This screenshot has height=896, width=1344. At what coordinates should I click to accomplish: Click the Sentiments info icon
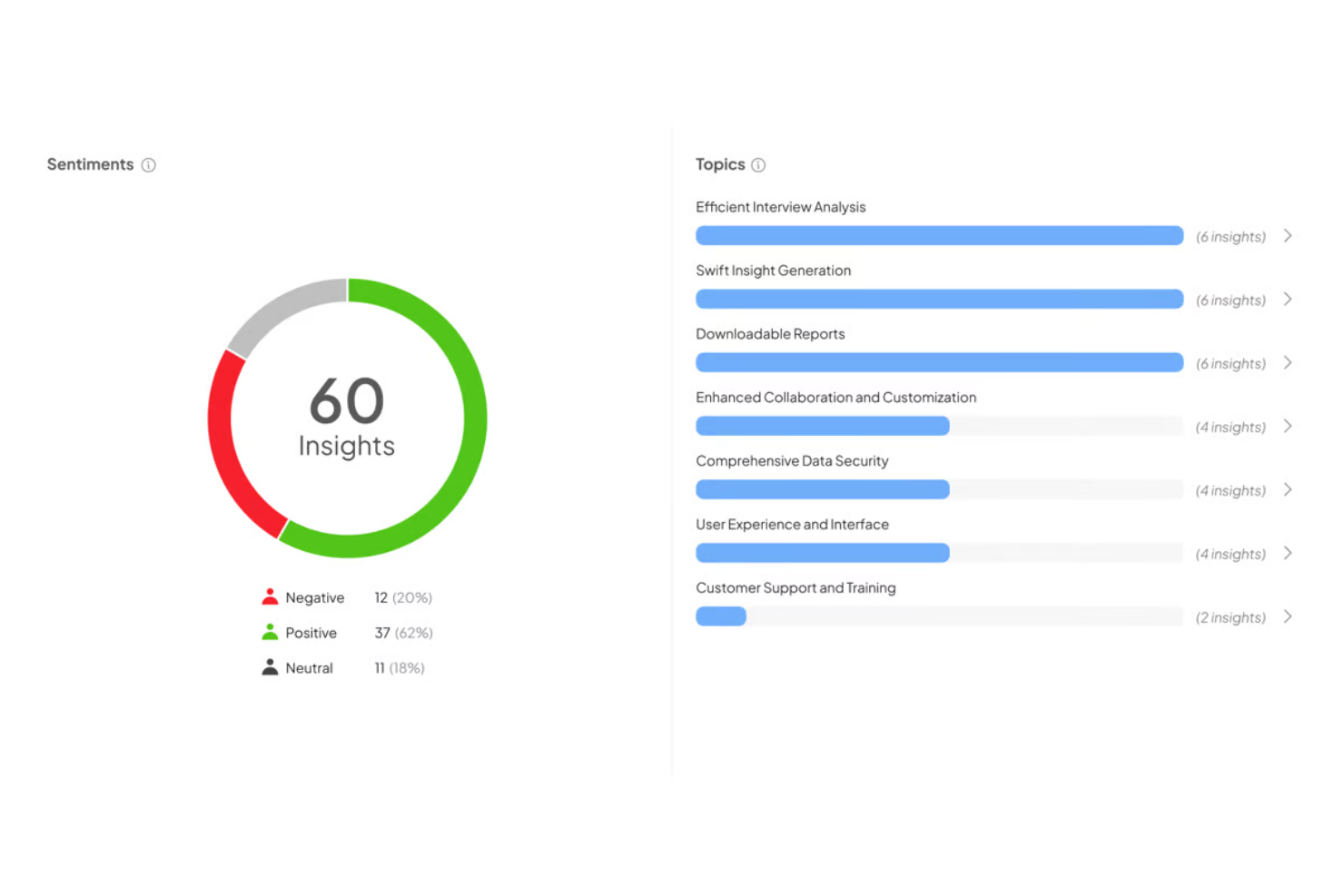coord(149,164)
